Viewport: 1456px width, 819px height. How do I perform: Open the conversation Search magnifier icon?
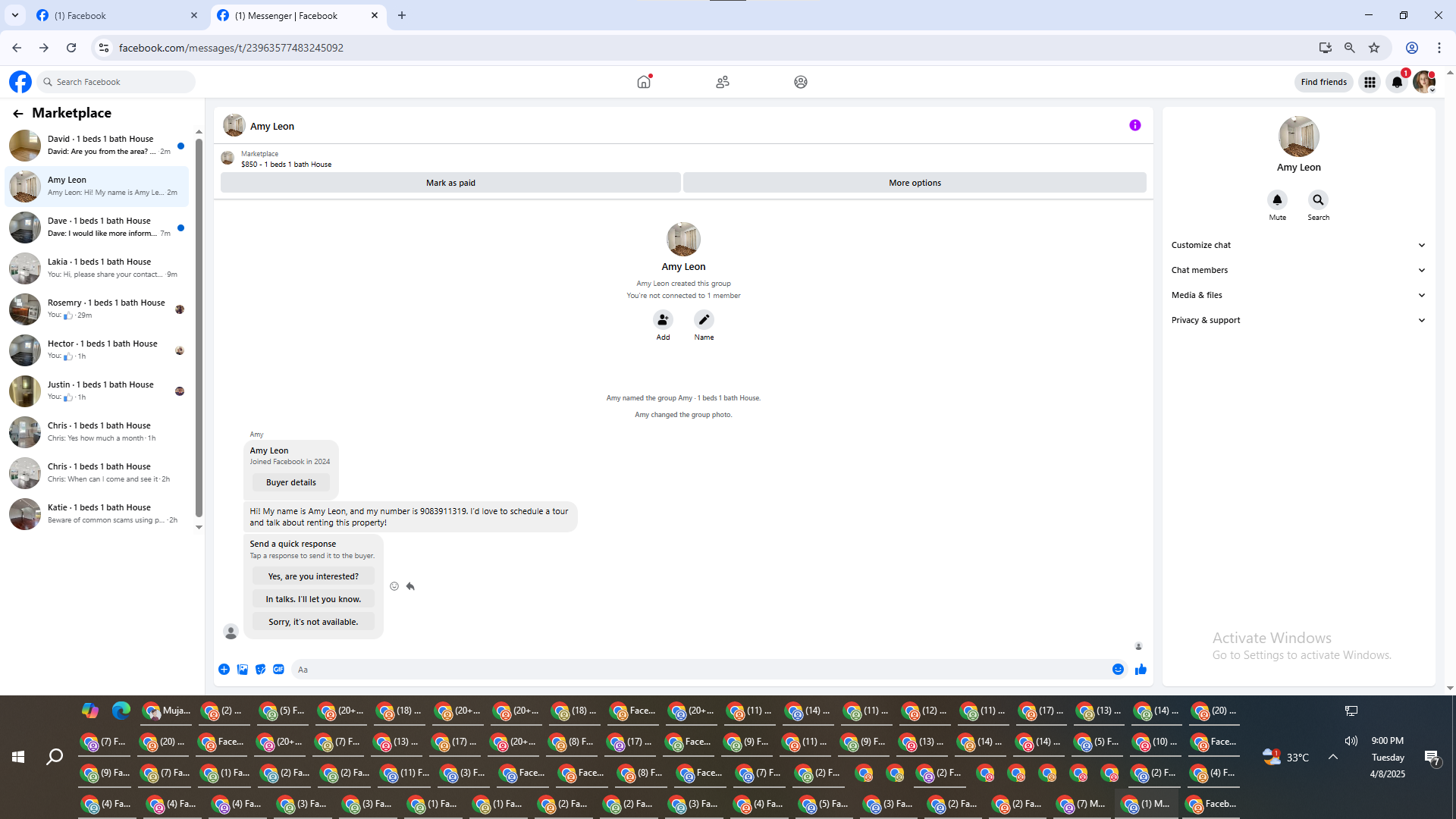(1318, 200)
